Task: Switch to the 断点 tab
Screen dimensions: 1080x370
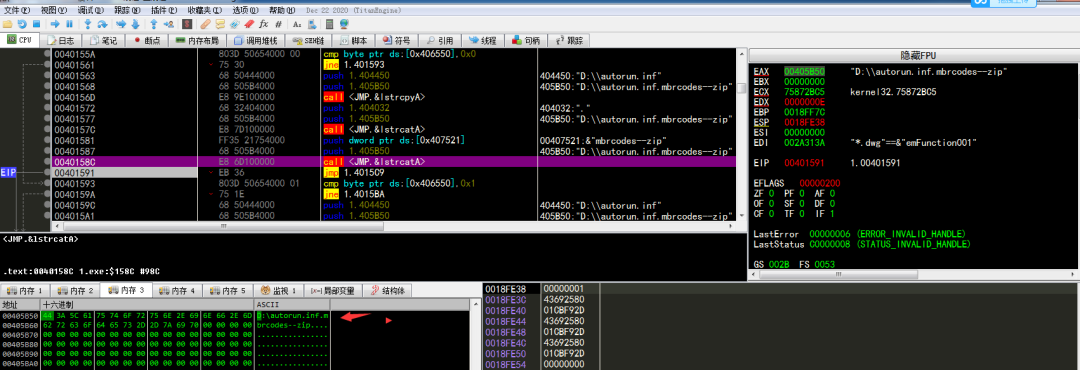Action: pyautogui.click(x=147, y=41)
